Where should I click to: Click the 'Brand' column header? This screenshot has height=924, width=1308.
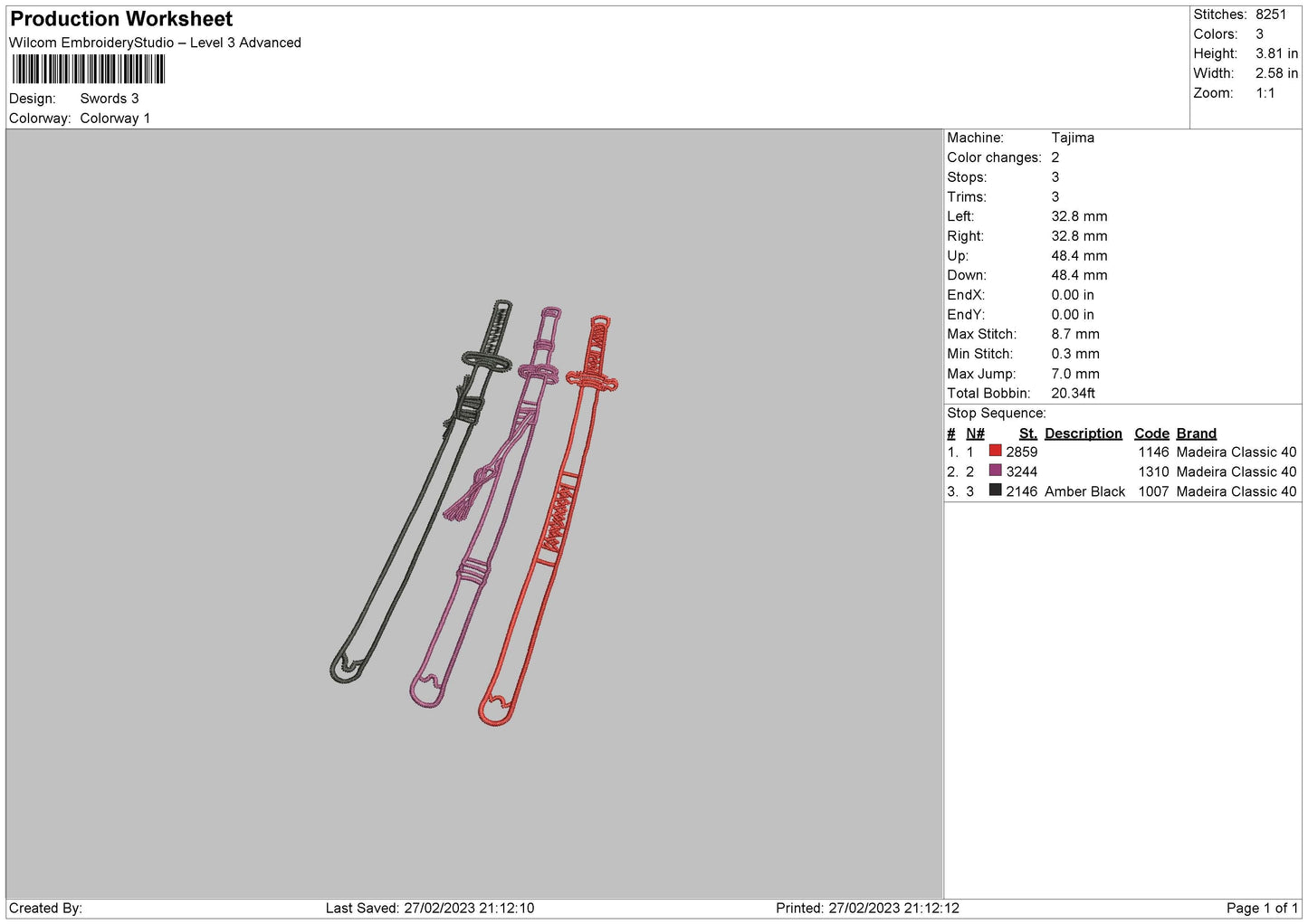tap(1196, 433)
